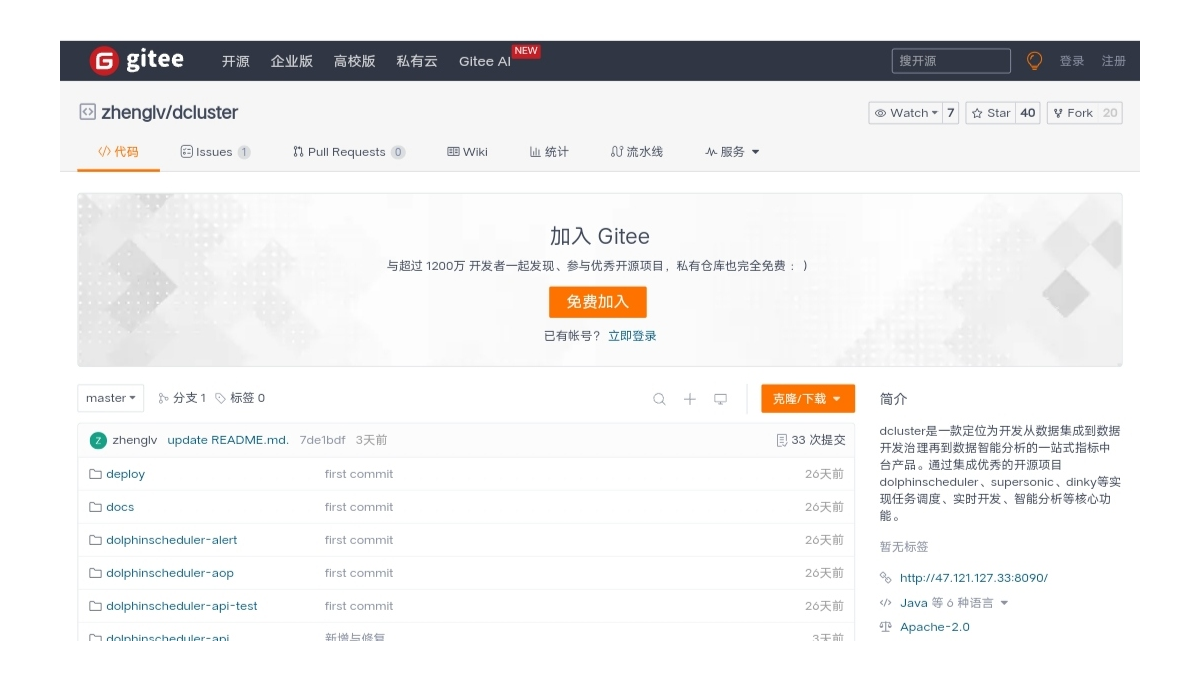Open the 企业版 header link
Image resolution: width=1200 pixels, height=675 pixels.
pos(291,61)
